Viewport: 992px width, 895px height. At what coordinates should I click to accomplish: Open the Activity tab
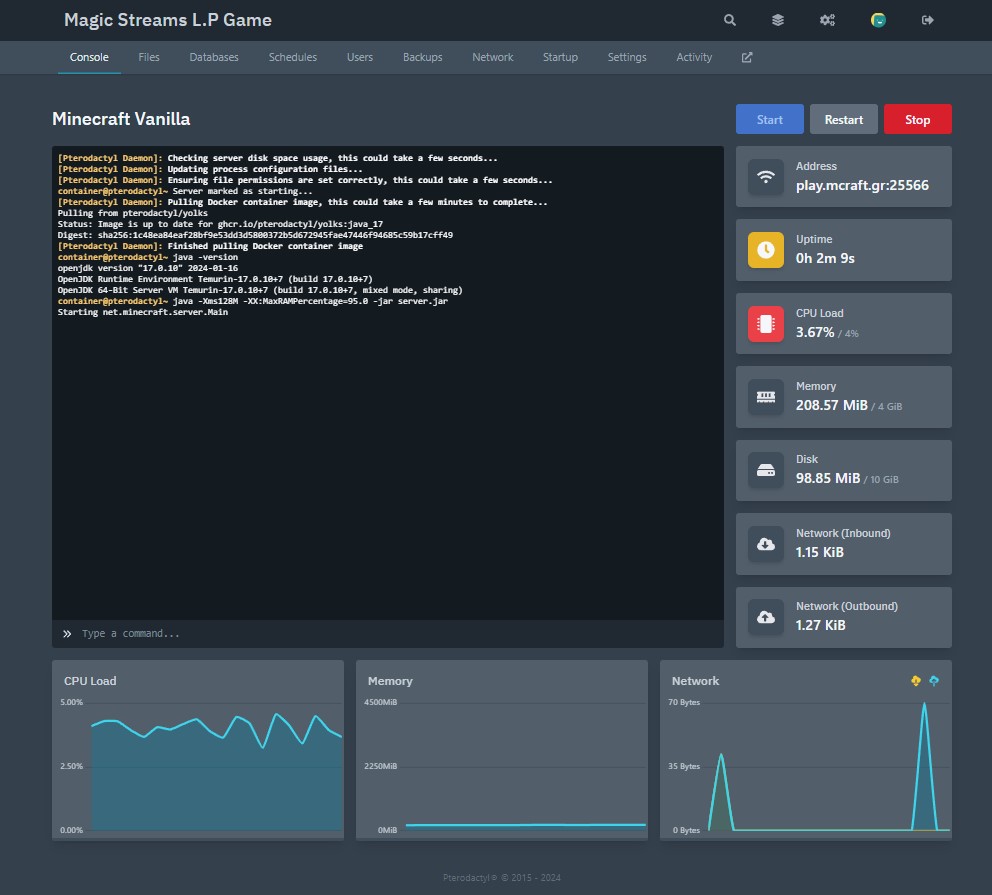(x=694, y=57)
